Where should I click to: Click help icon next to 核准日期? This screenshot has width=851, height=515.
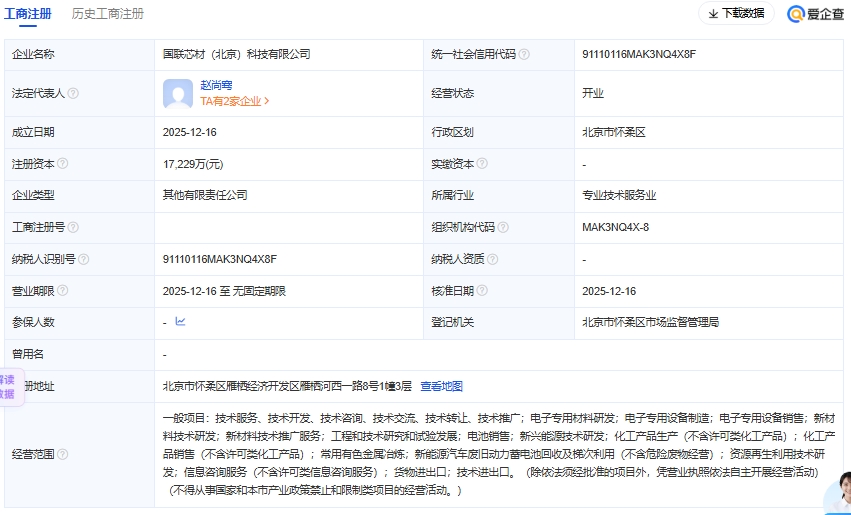tap(482, 291)
